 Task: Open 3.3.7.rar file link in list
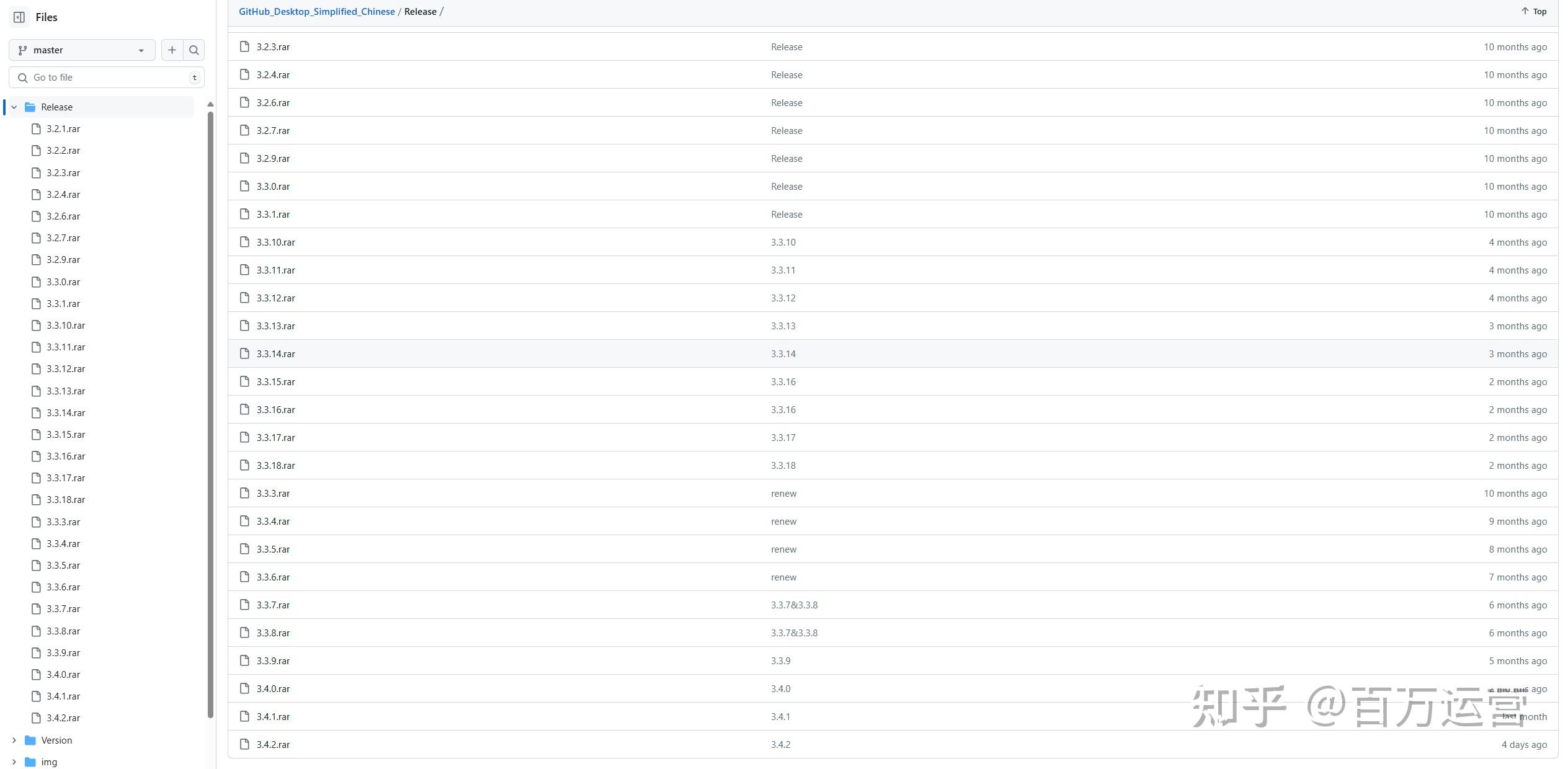pyautogui.click(x=273, y=605)
